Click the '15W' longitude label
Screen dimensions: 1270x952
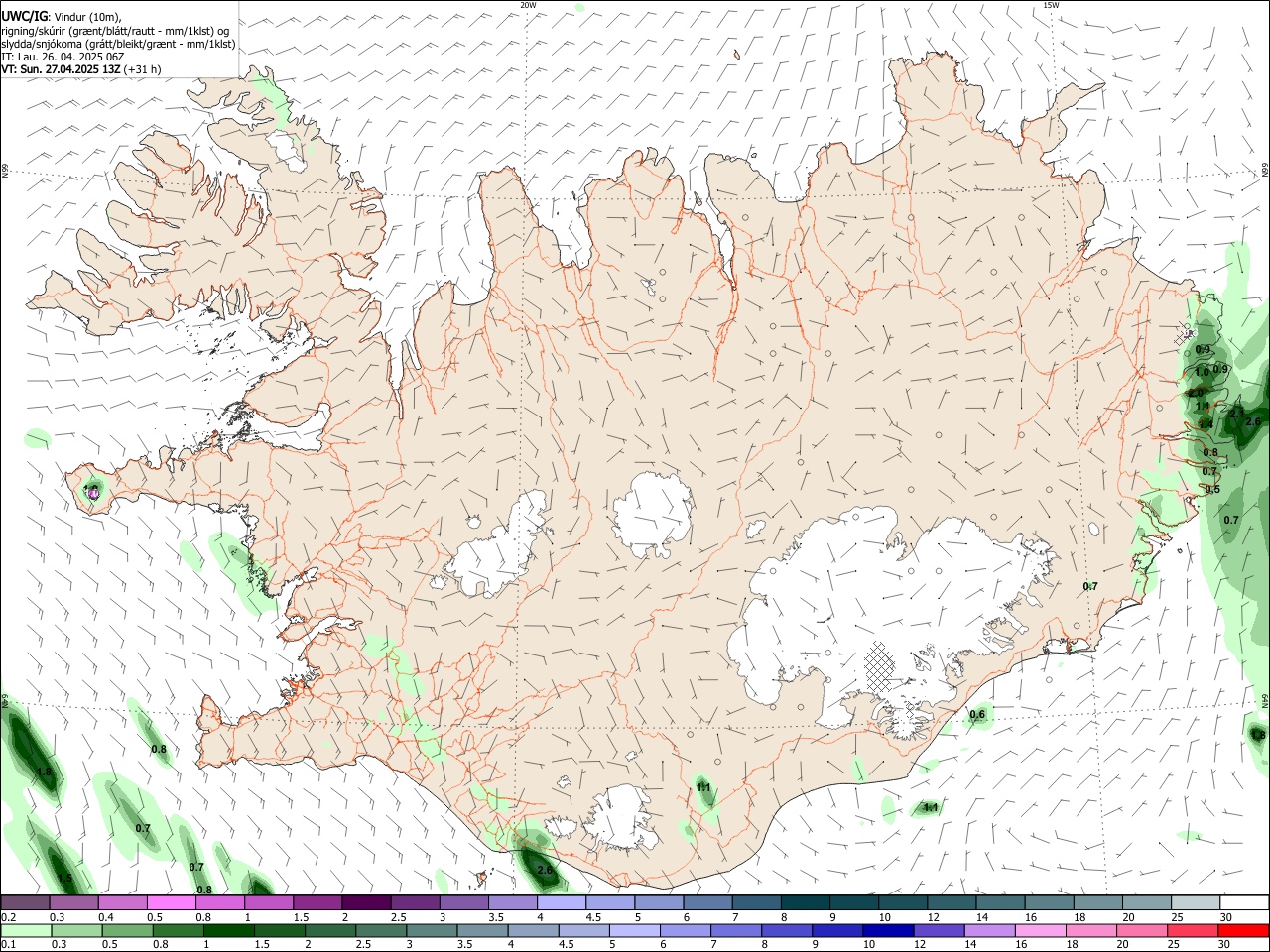pos(1051,5)
